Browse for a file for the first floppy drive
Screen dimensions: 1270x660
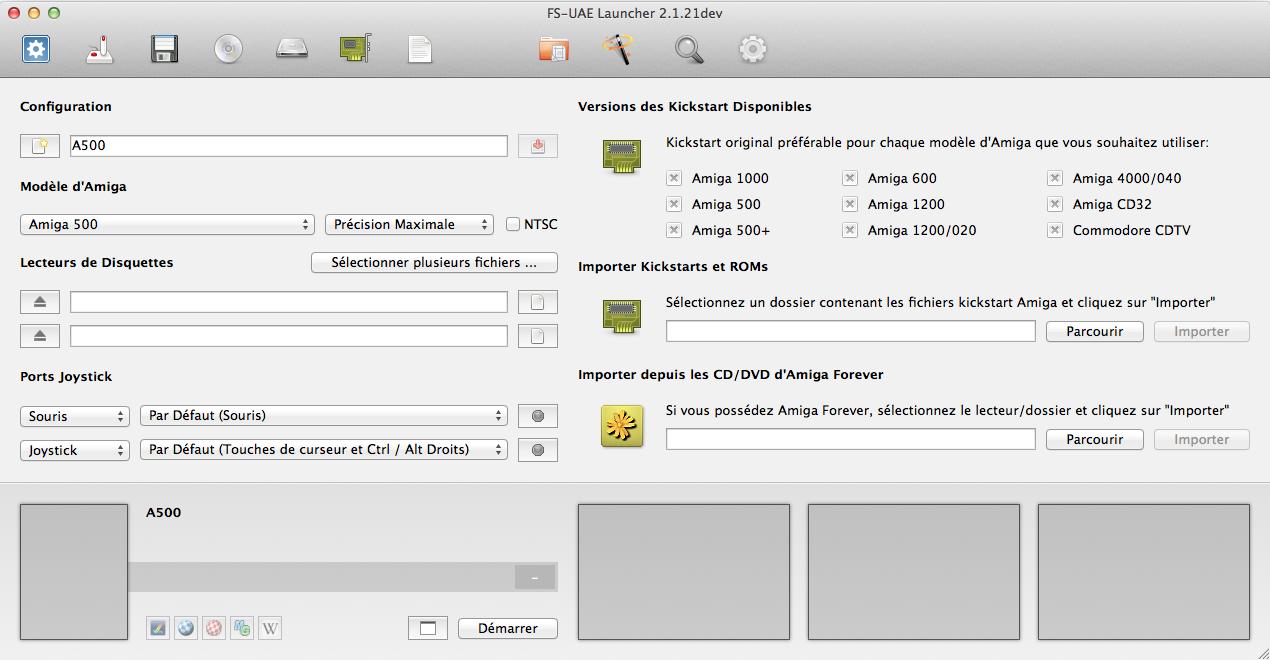[538, 302]
